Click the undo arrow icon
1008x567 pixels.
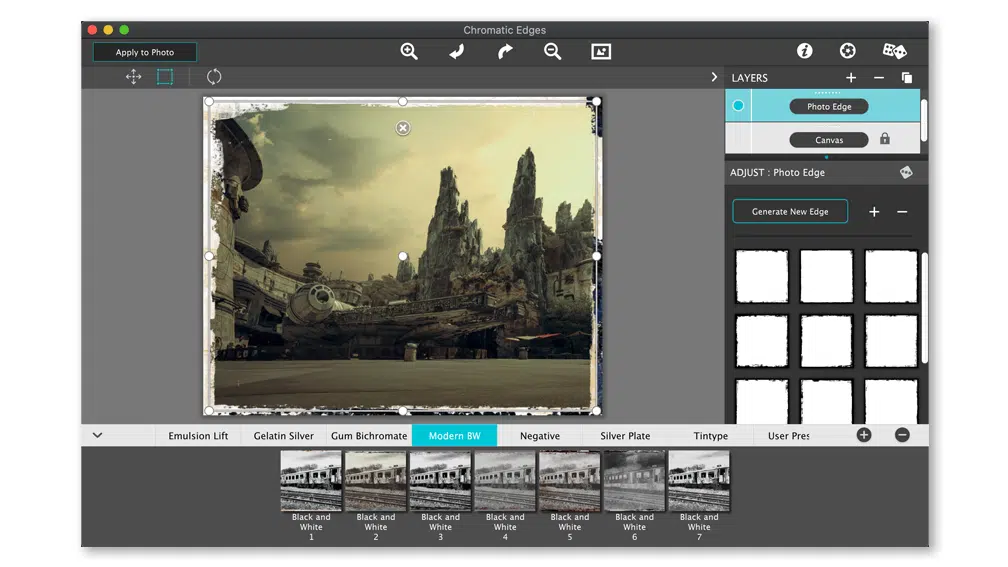[x=457, y=51]
